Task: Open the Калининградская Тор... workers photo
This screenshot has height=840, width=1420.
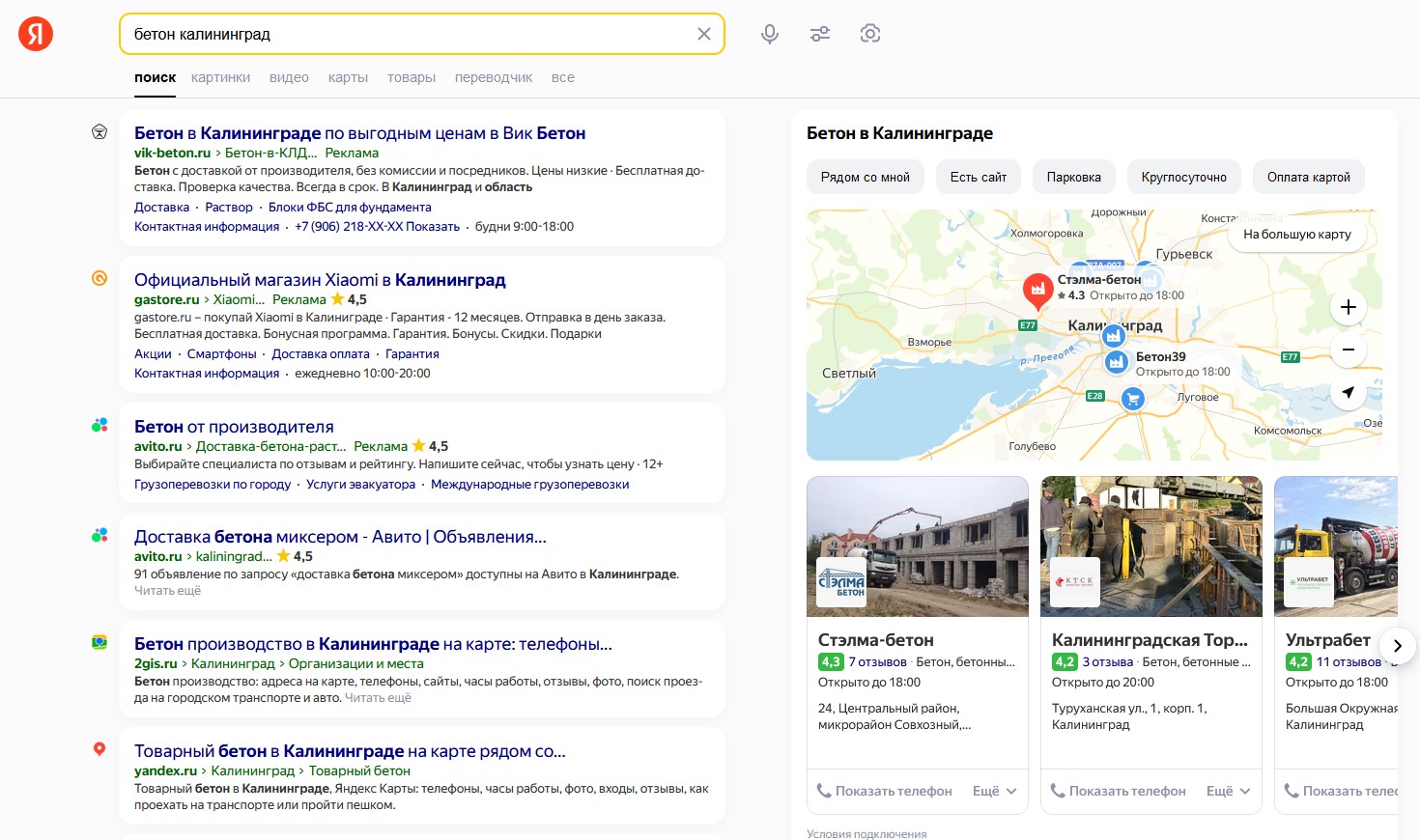Action: pyautogui.click(x=1151, y=546)
